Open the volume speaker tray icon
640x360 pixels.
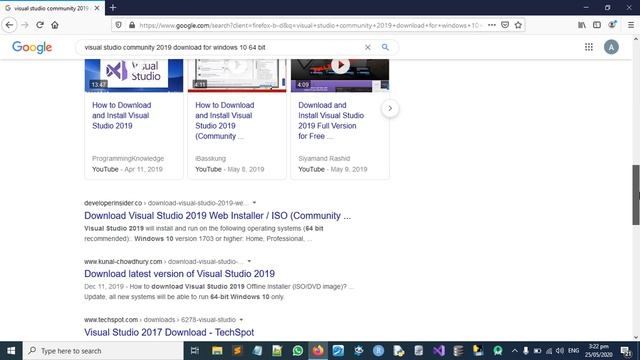pyautogui.click(x=560, y=351)
